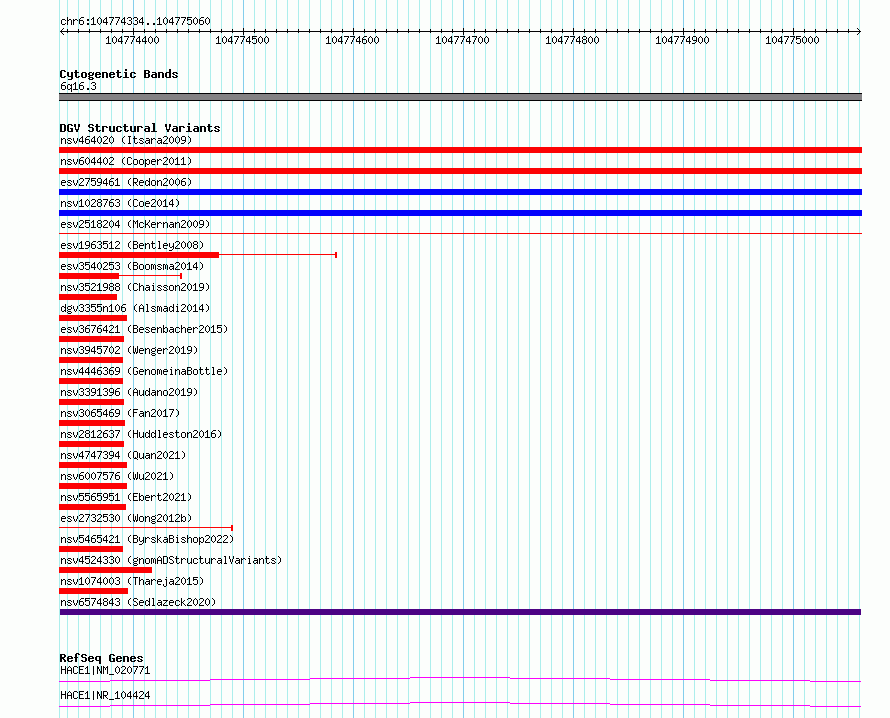
Task: Click the chr6:104774334..104775060 coordinates label
Action: click(135, 21)
